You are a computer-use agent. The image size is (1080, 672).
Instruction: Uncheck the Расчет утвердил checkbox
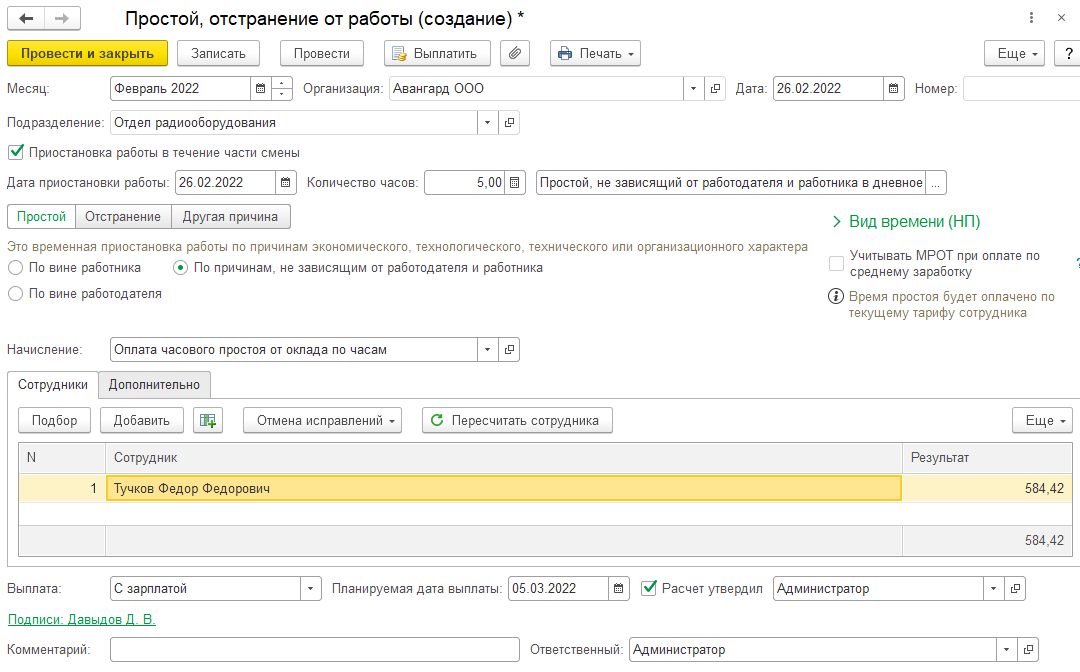[649, 588]
